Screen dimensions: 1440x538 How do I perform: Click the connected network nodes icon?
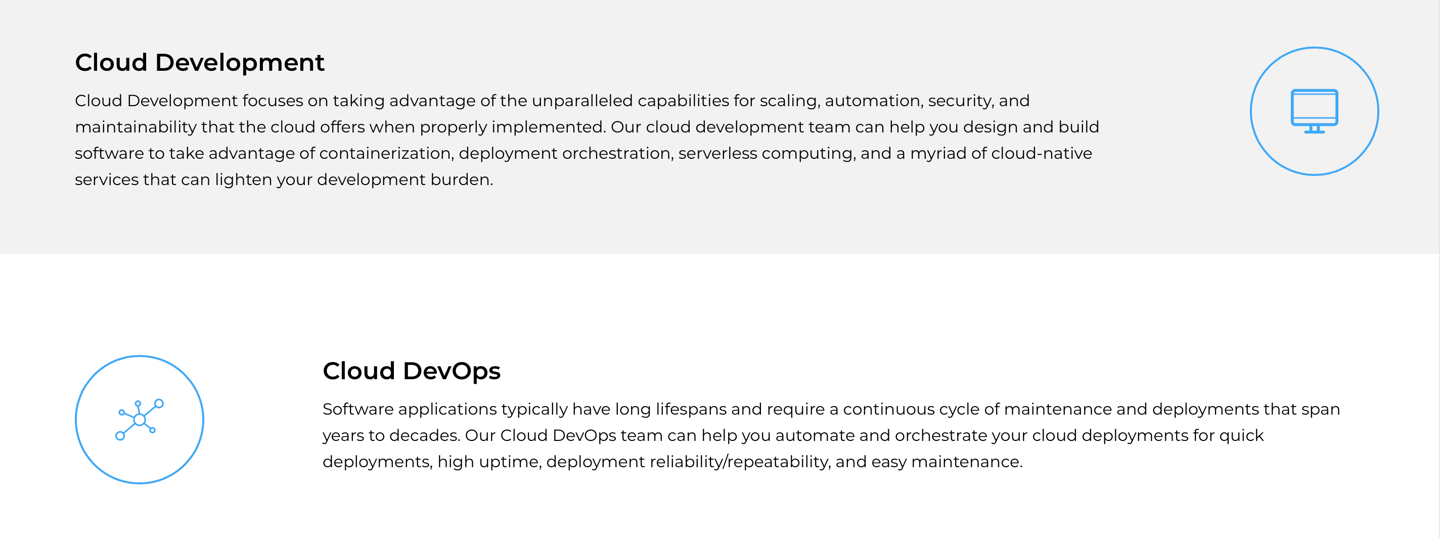click(139, 420)
